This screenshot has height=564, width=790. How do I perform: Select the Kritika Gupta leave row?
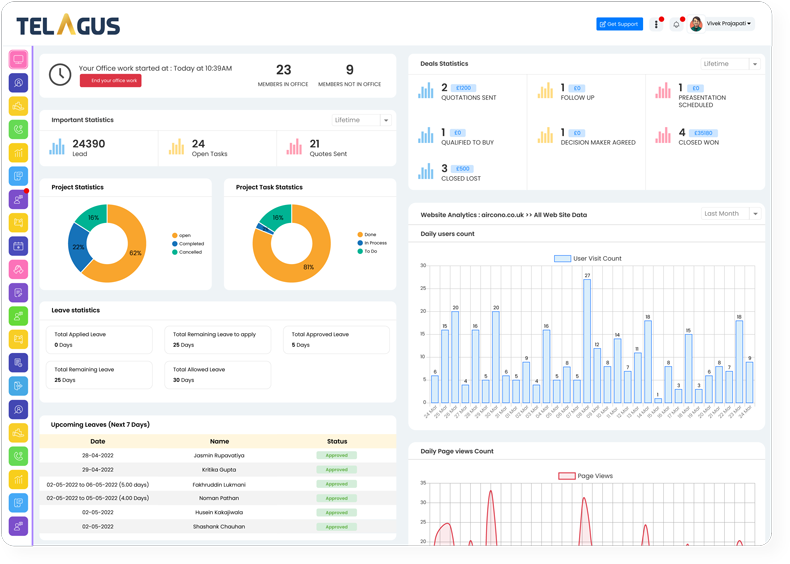(218, 470)
